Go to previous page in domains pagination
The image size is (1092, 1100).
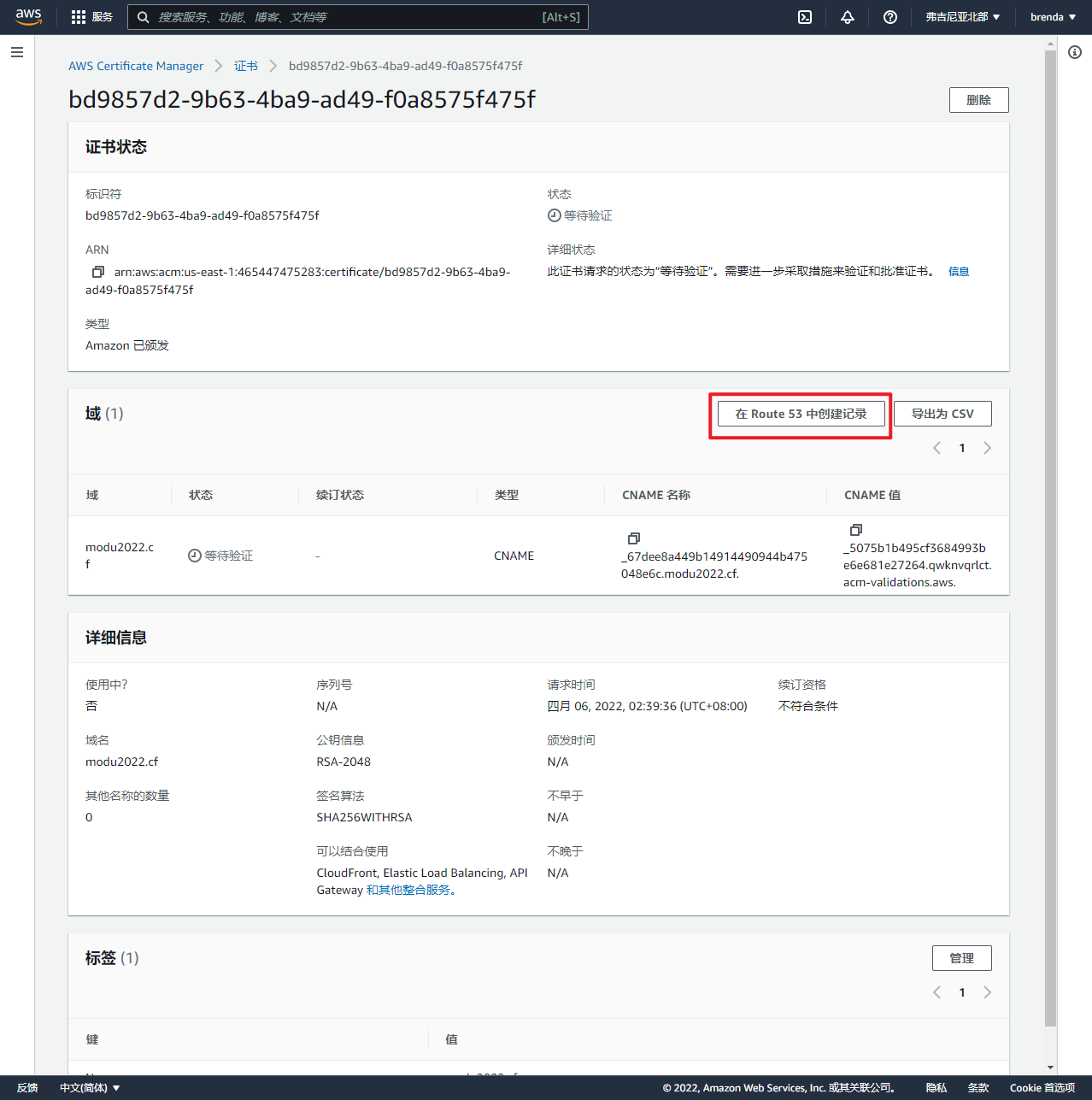point(937,448)
